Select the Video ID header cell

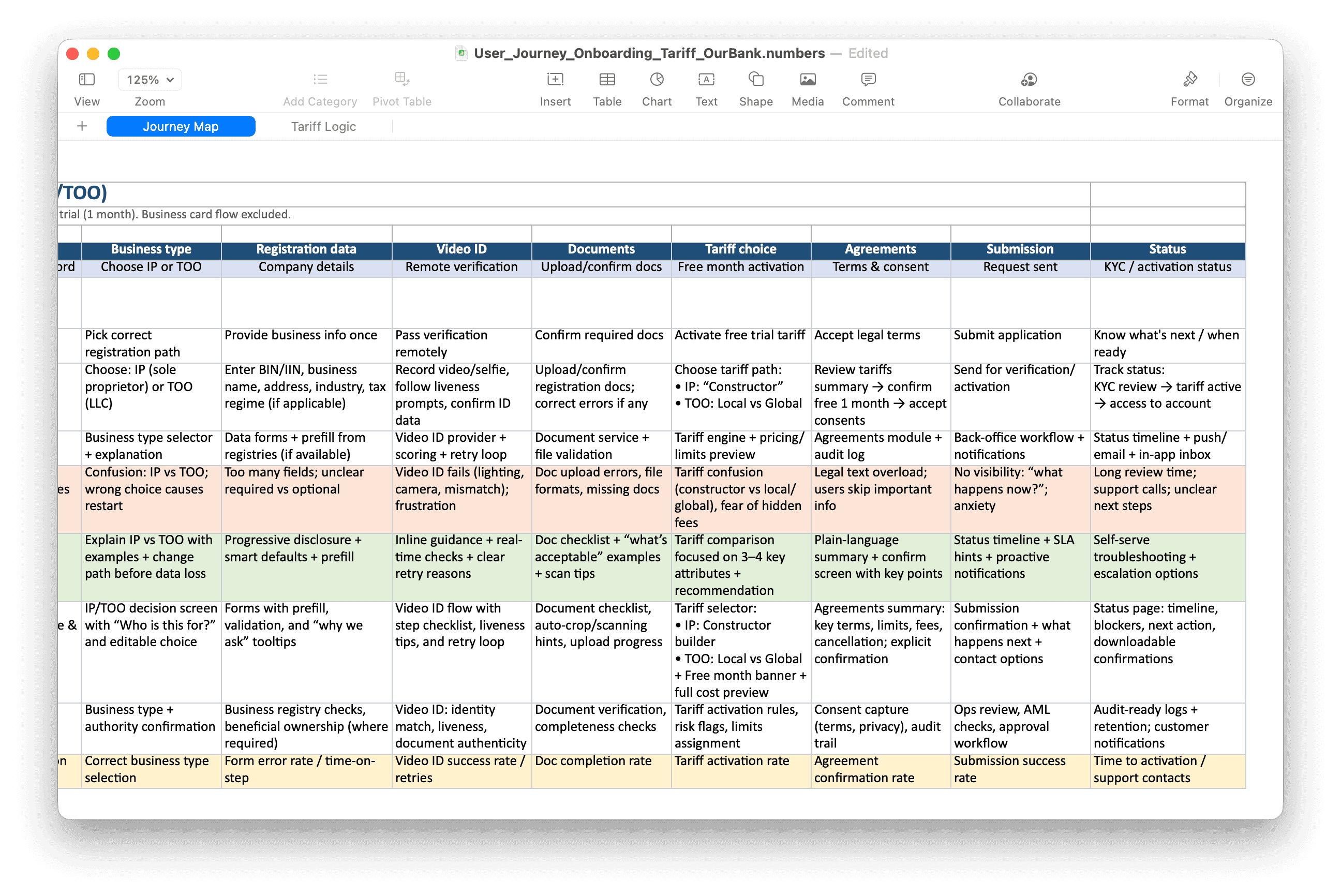(x=461, y=249)
